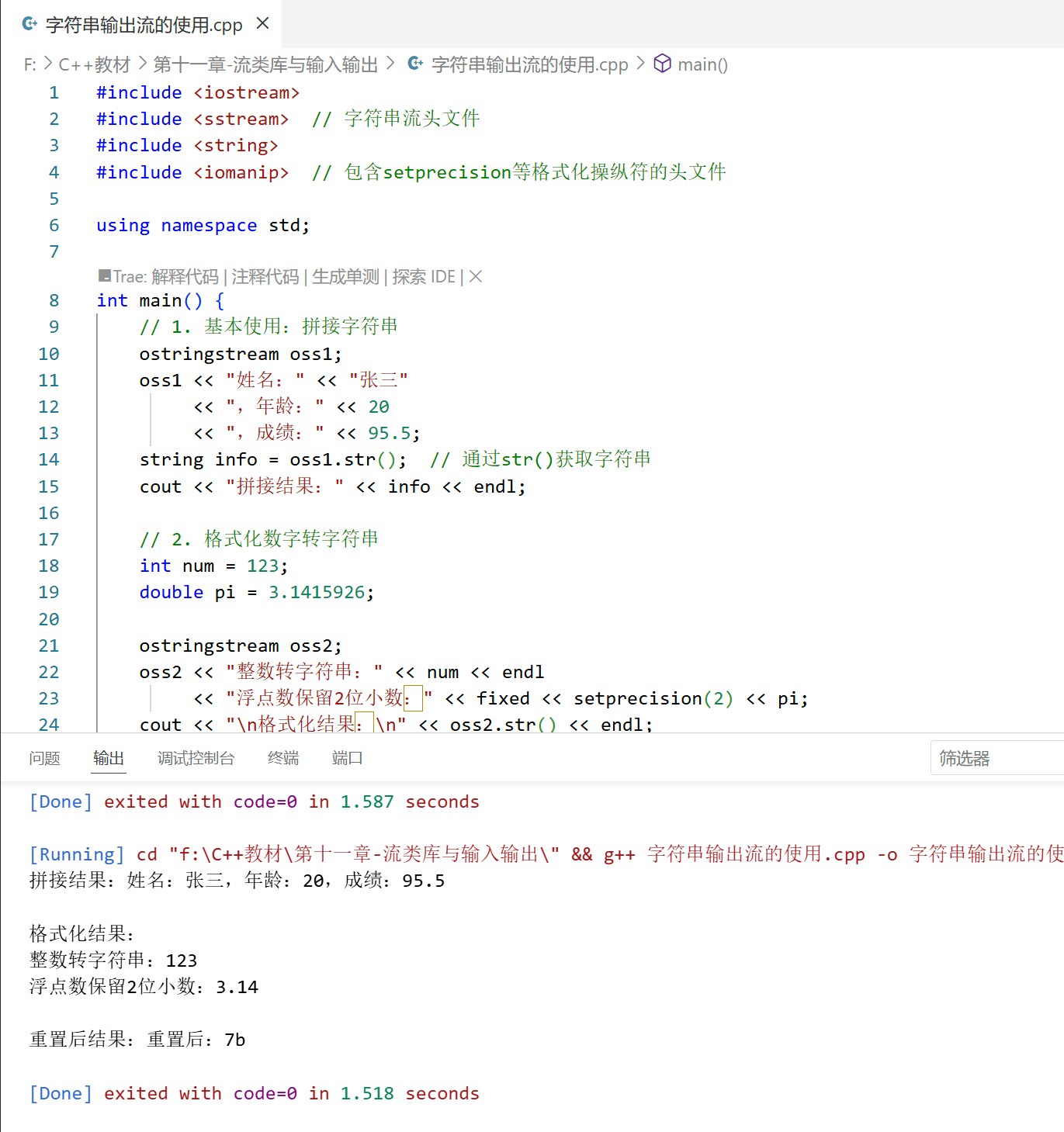Viewport: 1064px width, 1132px height.
Task: Dismiss the Trae code lens with X
Action: 476,276
